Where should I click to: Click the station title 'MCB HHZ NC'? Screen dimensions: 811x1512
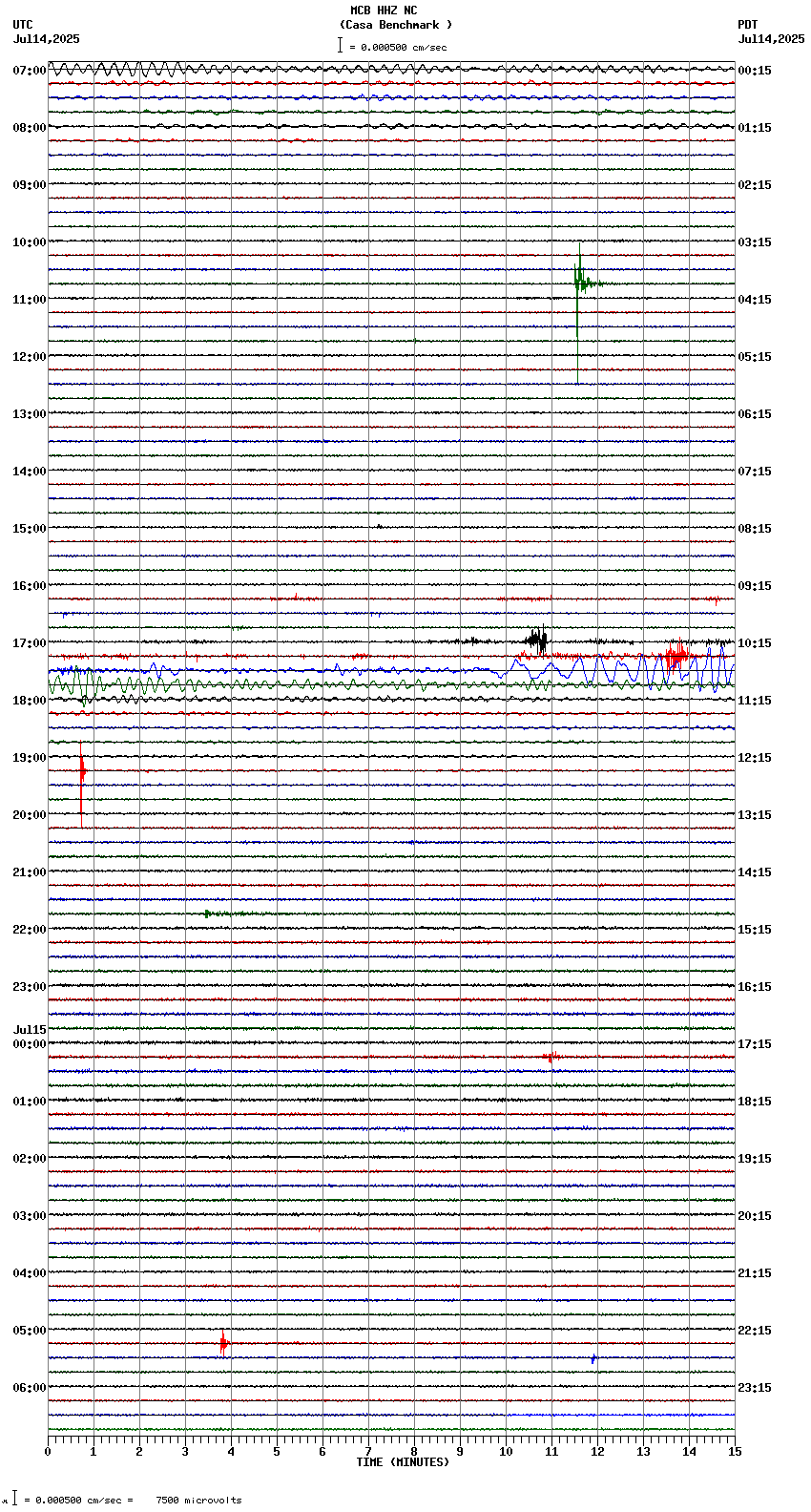(x=384, y=10)
